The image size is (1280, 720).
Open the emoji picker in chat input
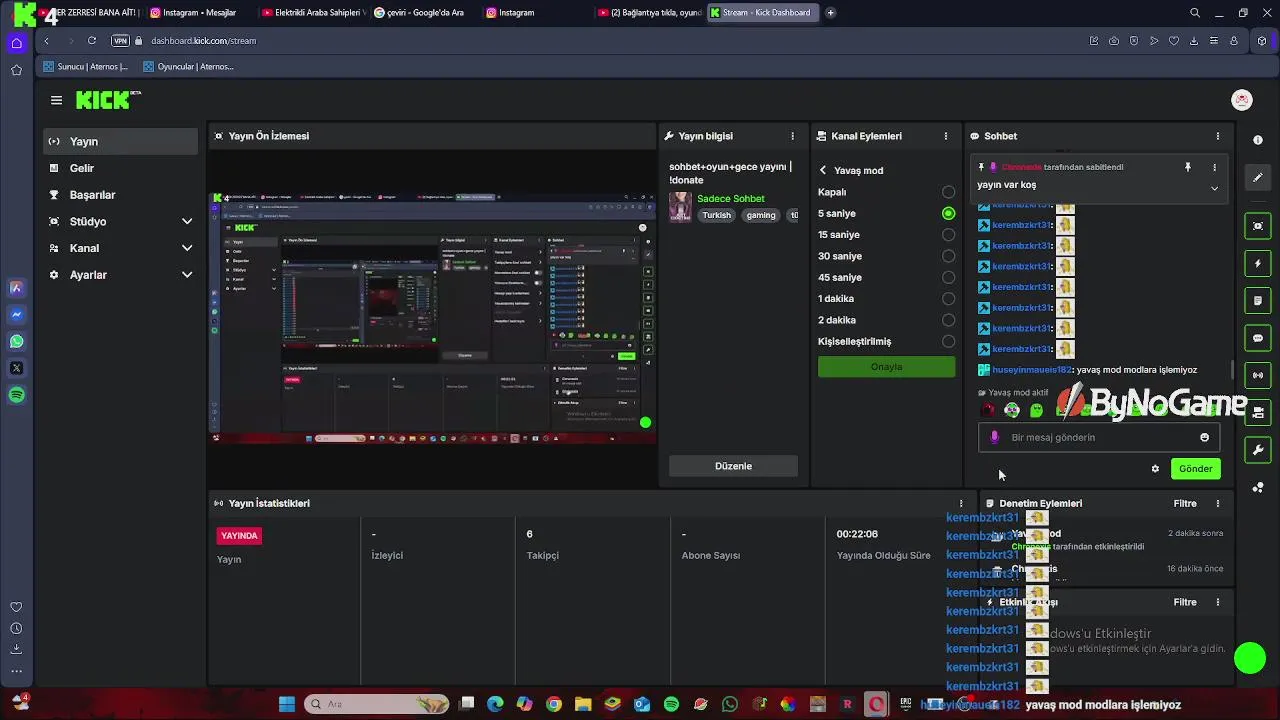pos(1204,437)
